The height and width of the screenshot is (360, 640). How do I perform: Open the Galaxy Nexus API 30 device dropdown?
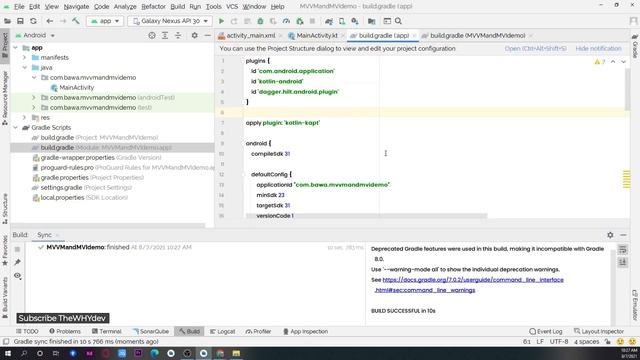[x=170, y=21]
